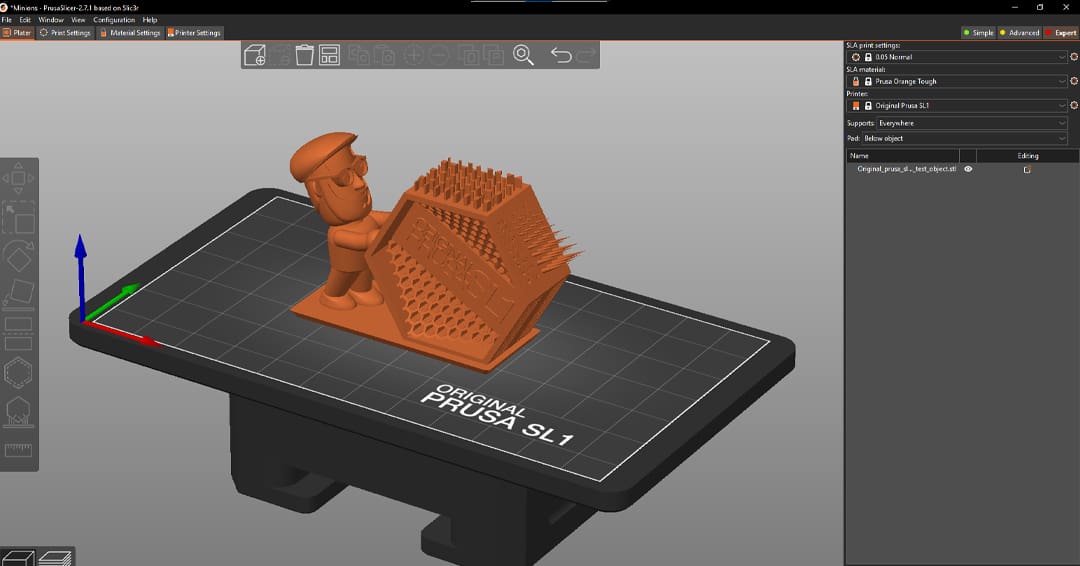Open the Supports dropdown set to Everywhere

coord(972,123)
